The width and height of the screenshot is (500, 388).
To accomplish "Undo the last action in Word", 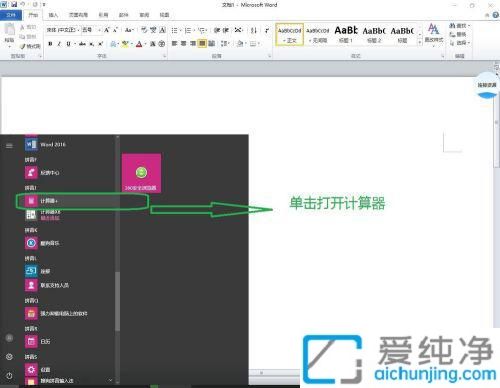I will pyautogui.click(x=23, y=5).
